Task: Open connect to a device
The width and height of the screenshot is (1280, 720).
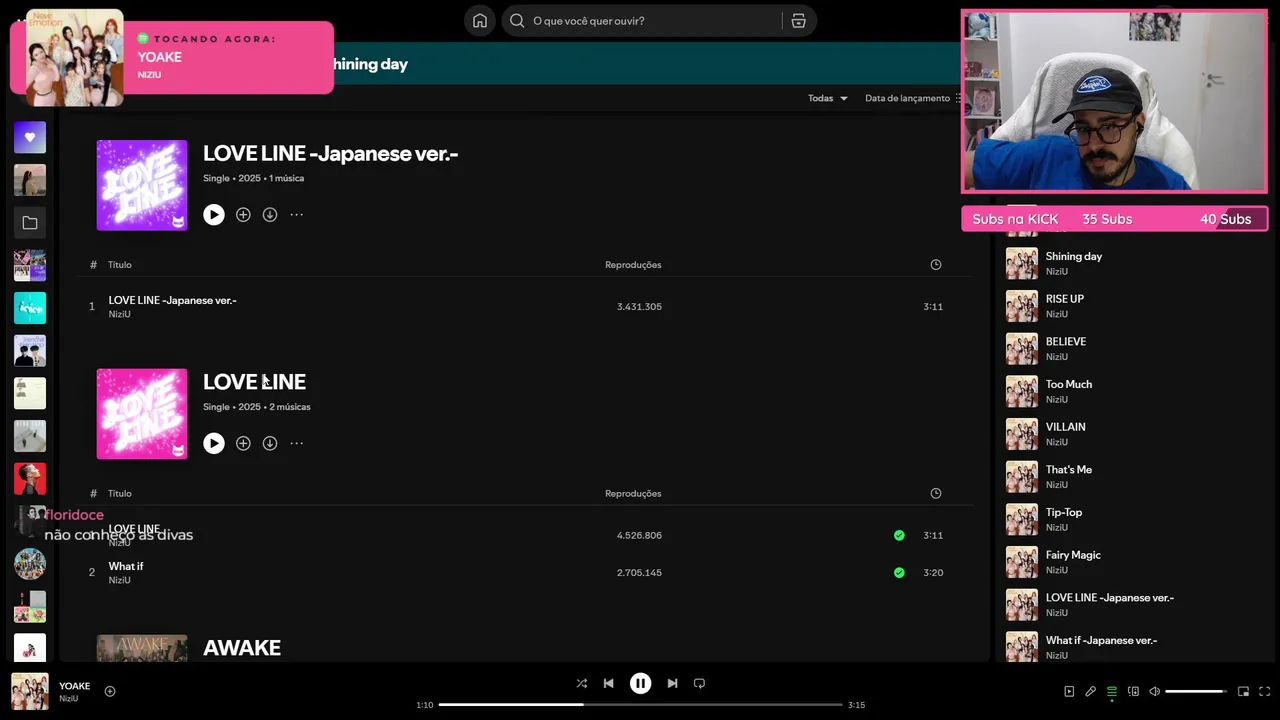Action: [x=1134, y=692]
